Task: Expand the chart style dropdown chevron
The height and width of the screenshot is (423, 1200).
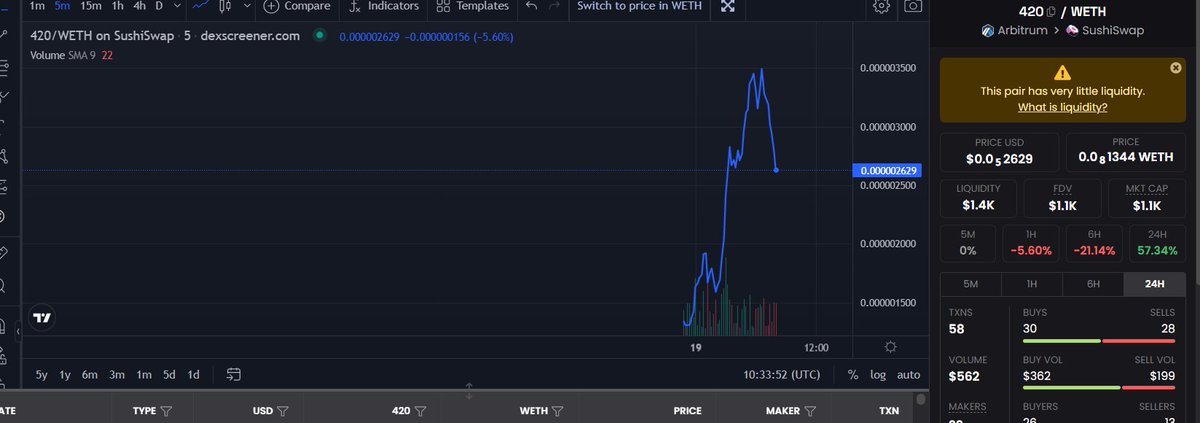Action: [x=246, y=6]
